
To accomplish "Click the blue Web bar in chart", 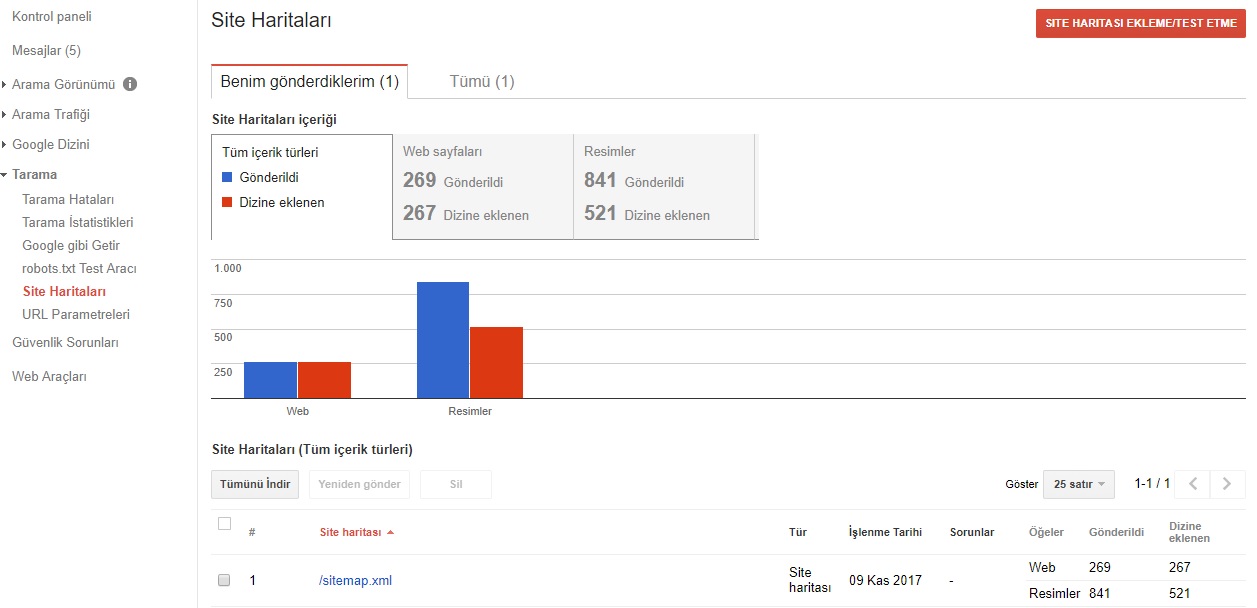I will [270, 380].
